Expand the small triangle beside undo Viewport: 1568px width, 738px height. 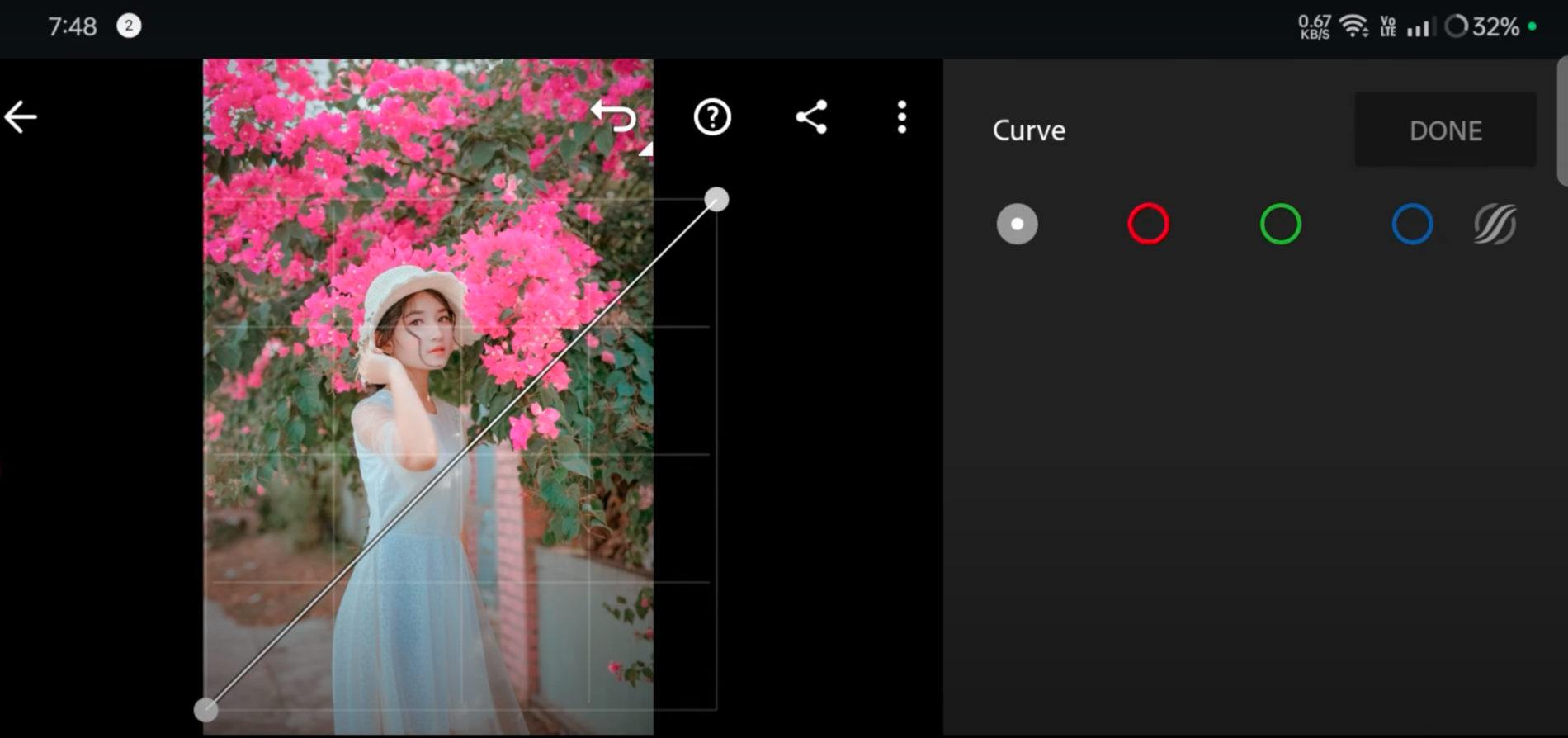coord(646,149)
